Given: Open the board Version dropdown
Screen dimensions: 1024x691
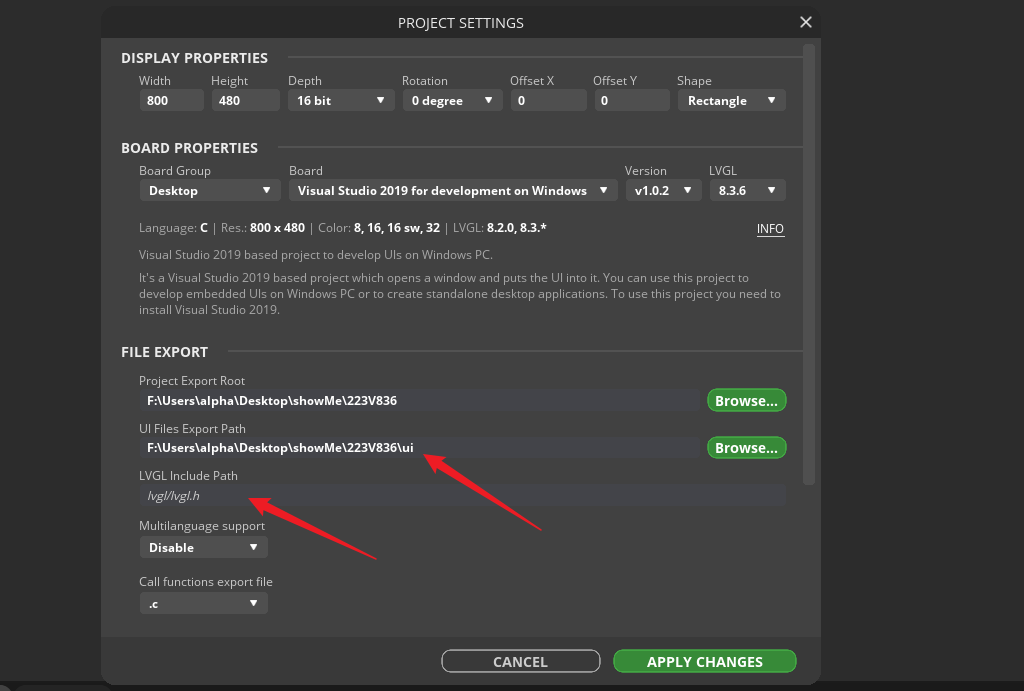Looking at the screenshot, I should point(663,190).
